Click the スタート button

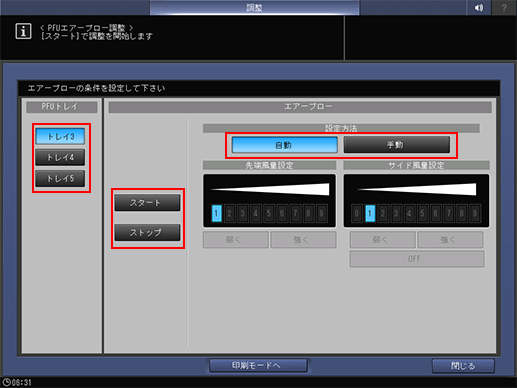pos(147,203)
